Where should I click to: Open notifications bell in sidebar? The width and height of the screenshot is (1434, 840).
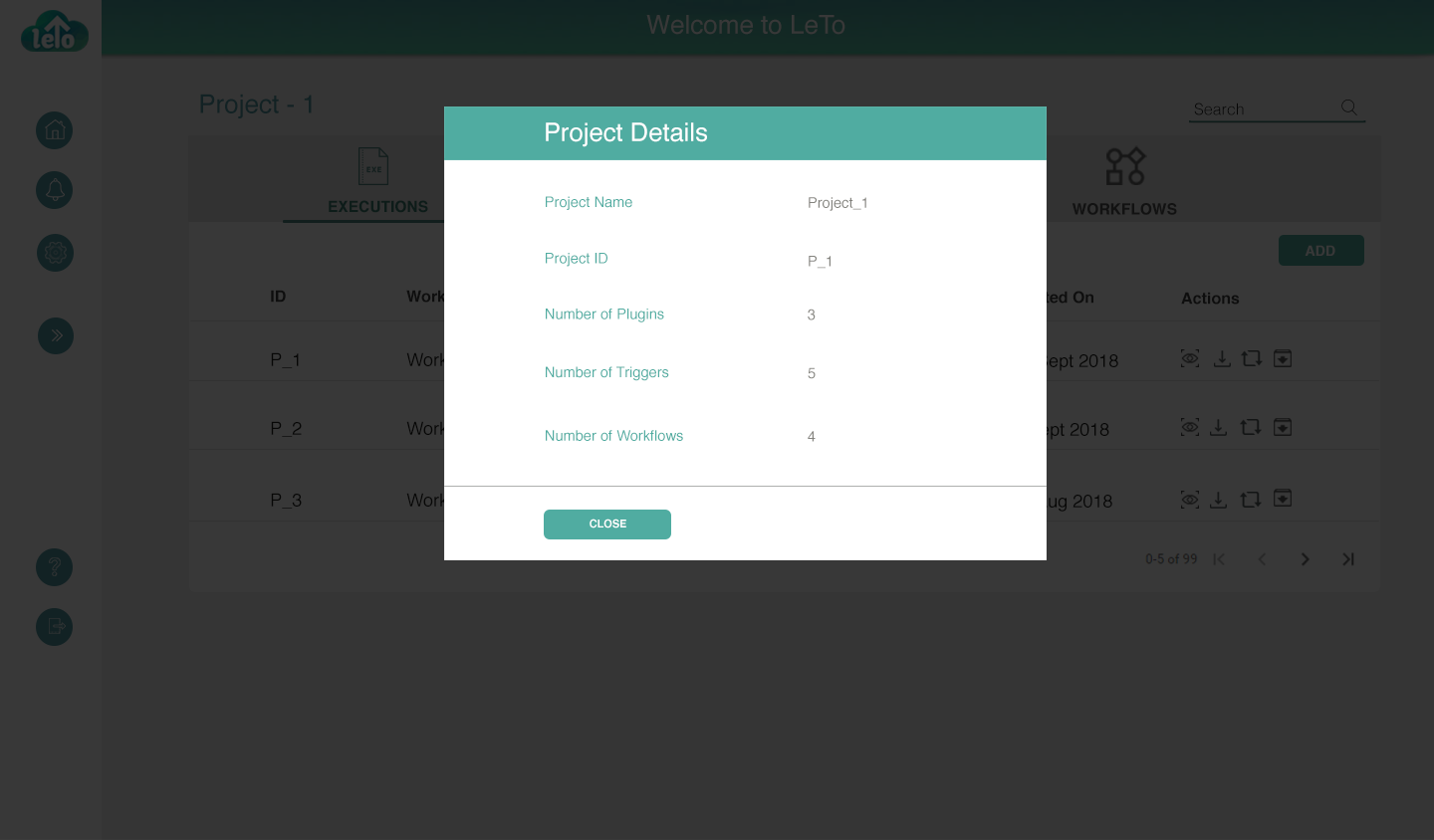[x=55, y=190]
